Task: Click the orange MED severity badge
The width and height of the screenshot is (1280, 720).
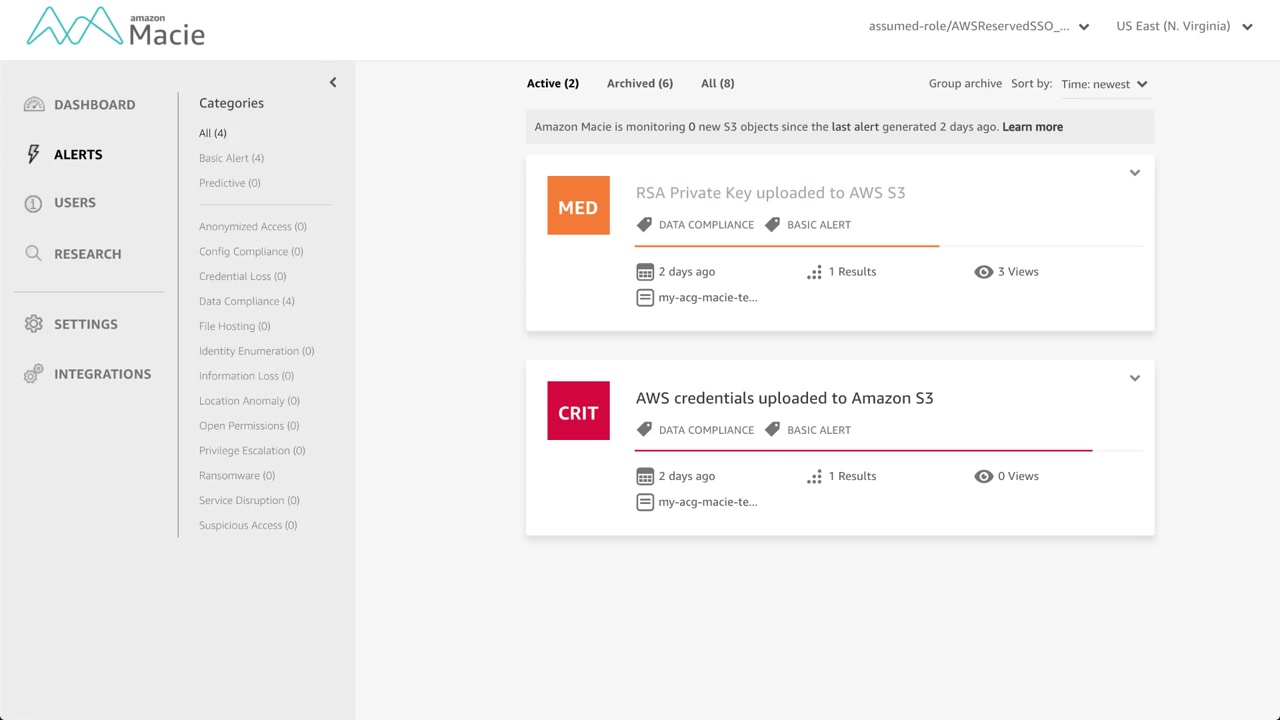Action: (578, 206)
